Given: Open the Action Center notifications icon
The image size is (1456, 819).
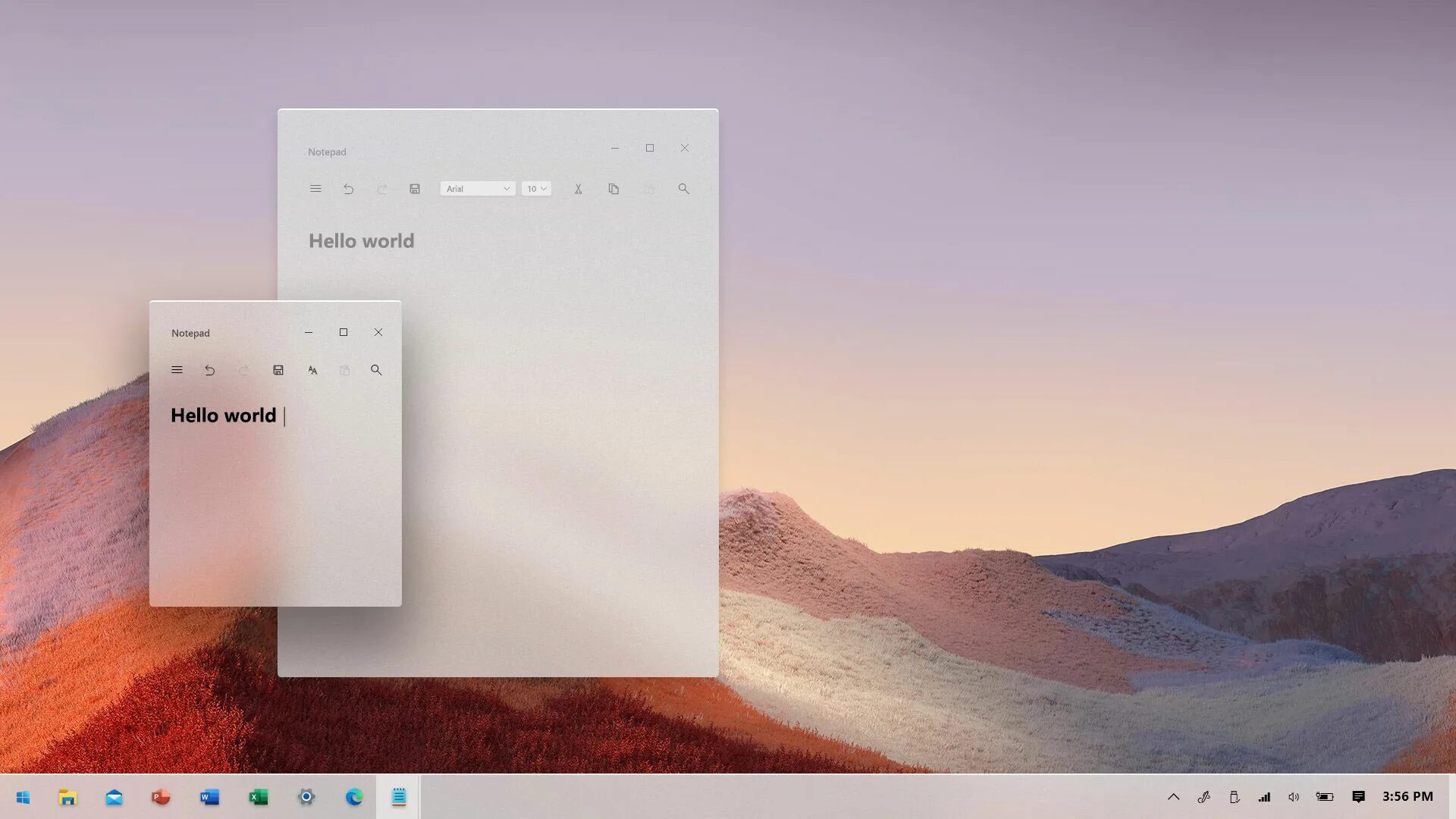Looking at the screenshot, I should (1358, 796).
